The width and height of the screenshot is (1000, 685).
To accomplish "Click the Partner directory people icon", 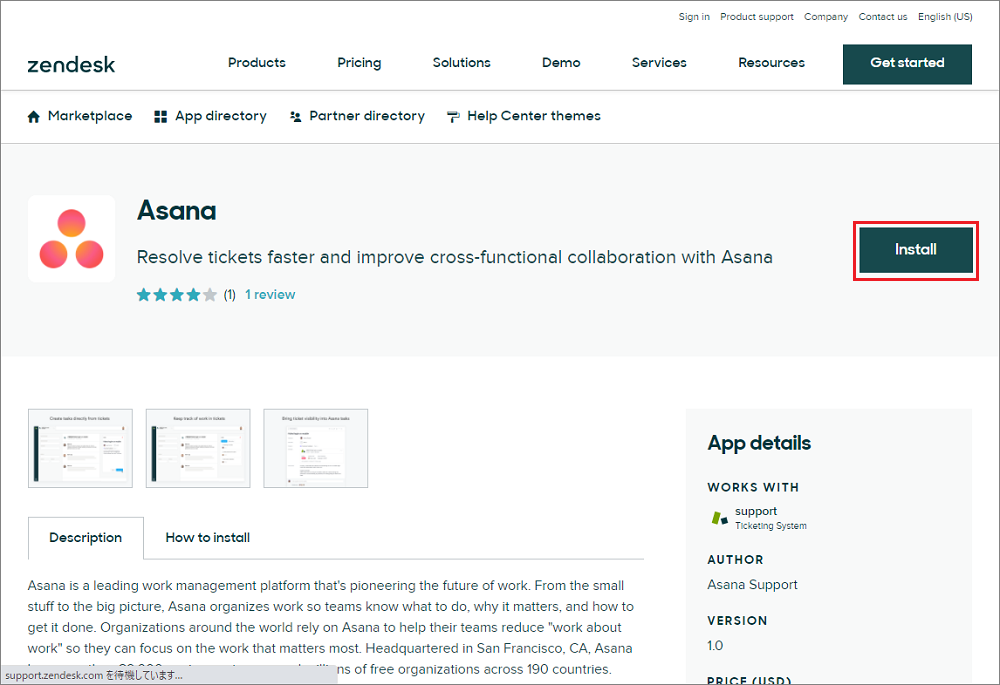I will (295, 117).
